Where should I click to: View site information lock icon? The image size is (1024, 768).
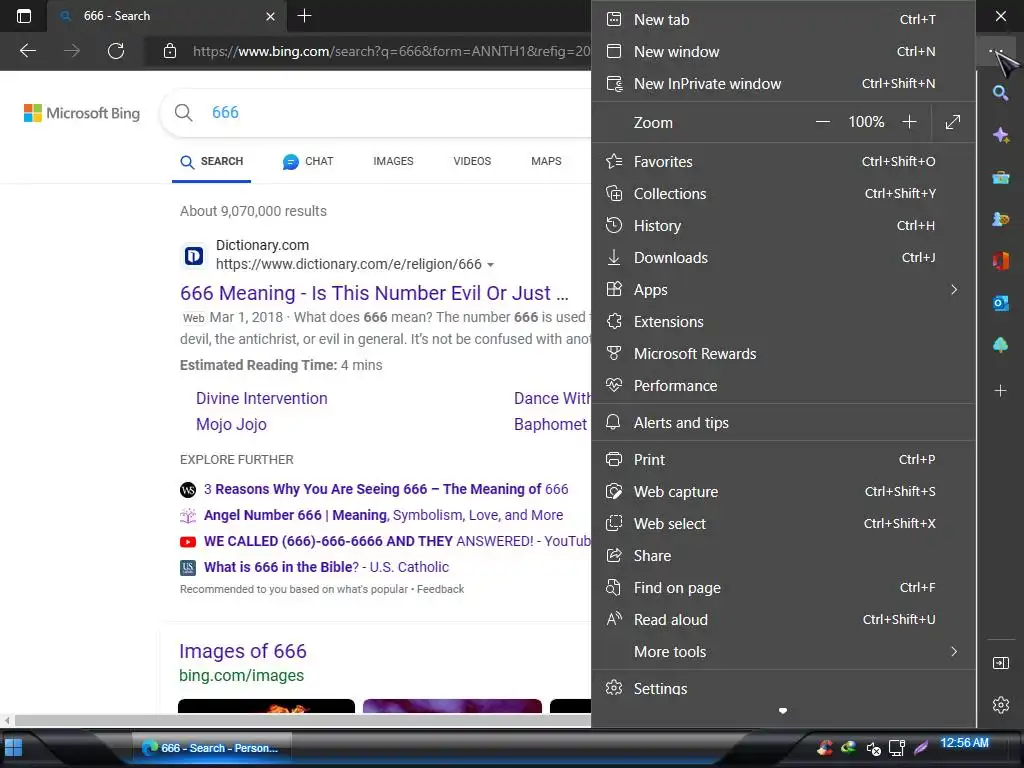click(170, 51)
